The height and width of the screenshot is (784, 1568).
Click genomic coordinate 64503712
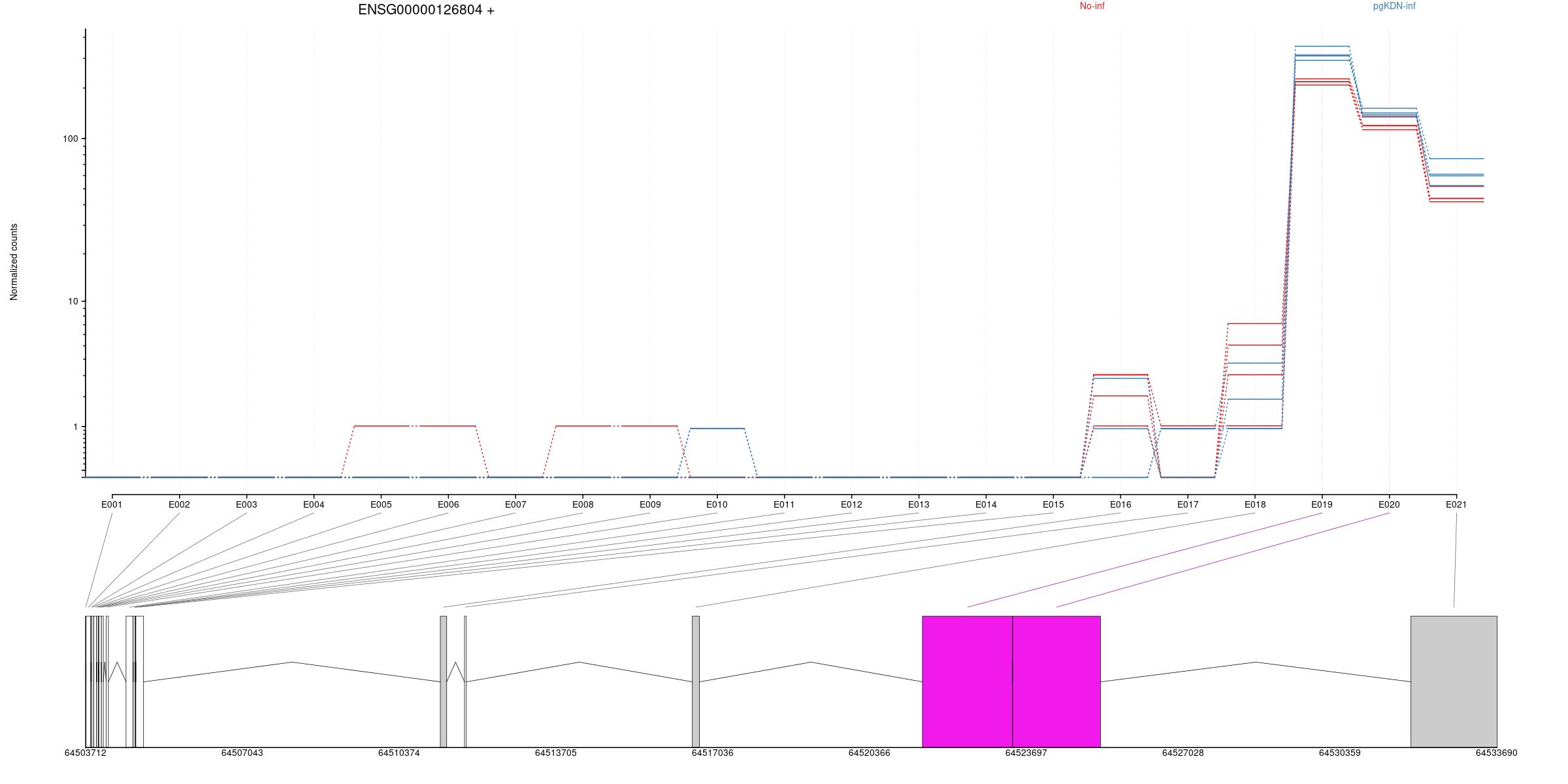pos(85,753)
